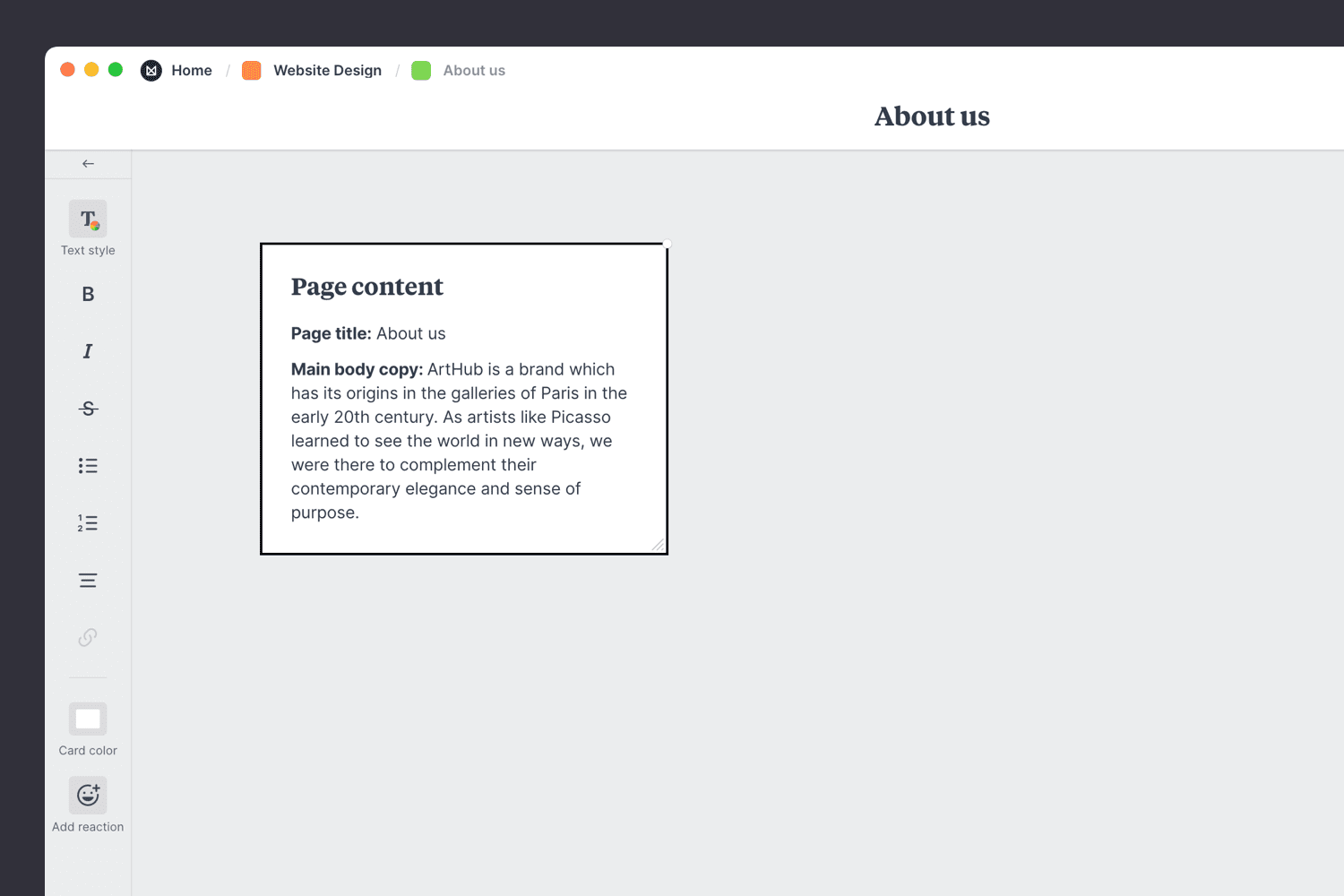Apply a numbered list
The image size is (1344, 896).
87,522
